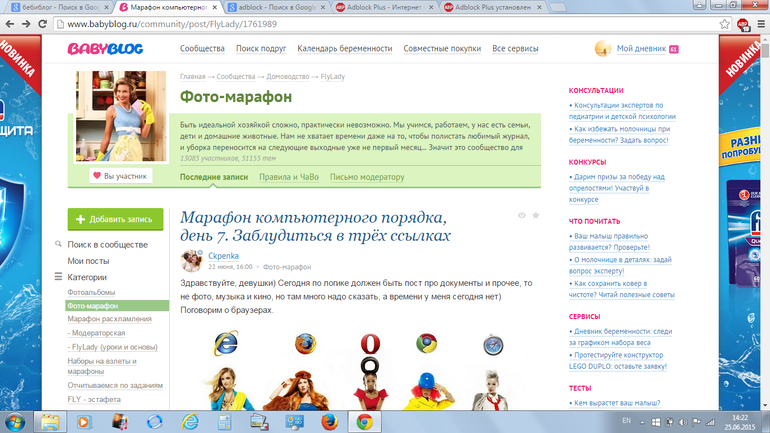This screenshot has height=433, width=770.
Task: Bookmark page with the star icon
Action: (x=724, y=24)
